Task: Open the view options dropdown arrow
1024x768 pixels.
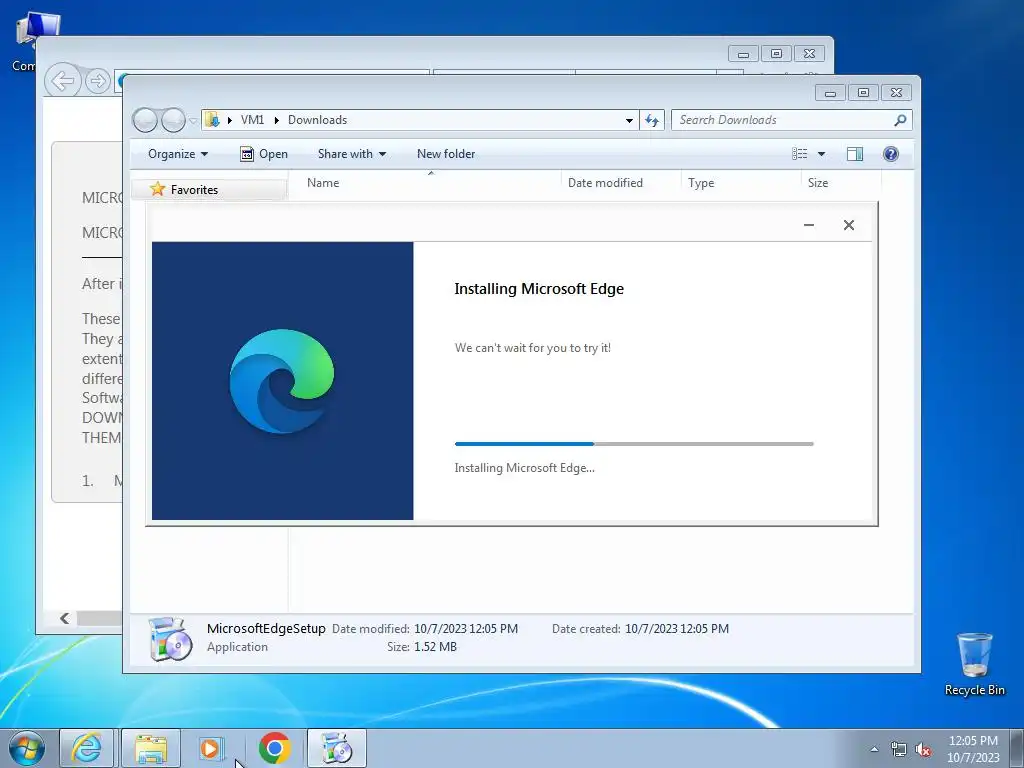Action: point(822,154)
